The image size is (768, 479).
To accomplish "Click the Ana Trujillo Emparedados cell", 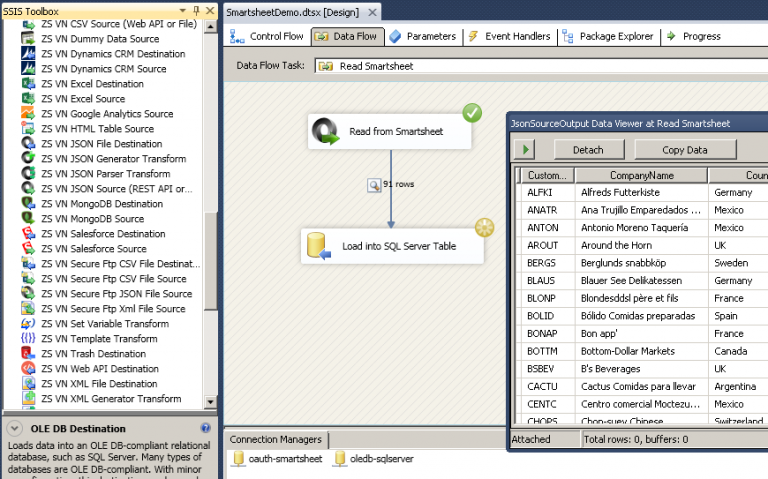I will point(641,210).
